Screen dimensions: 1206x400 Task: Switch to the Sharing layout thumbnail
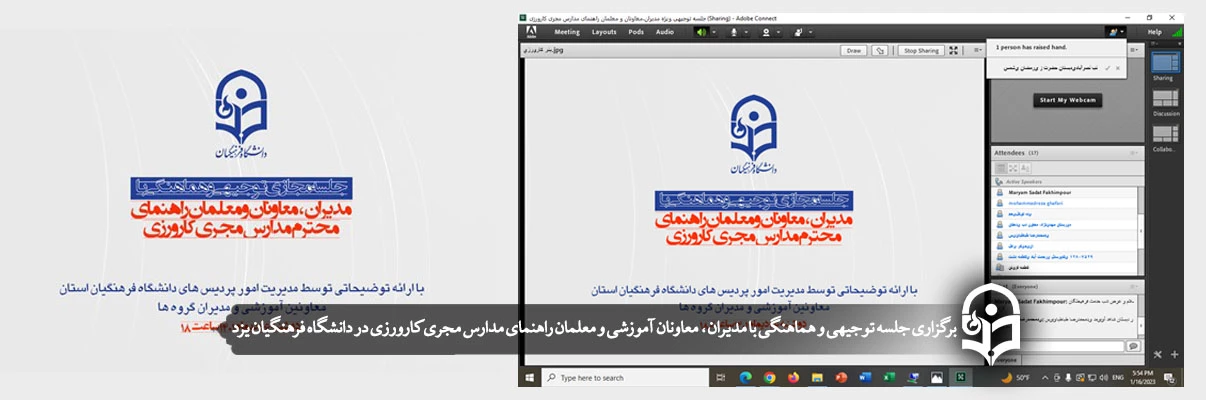[1165, 62]
